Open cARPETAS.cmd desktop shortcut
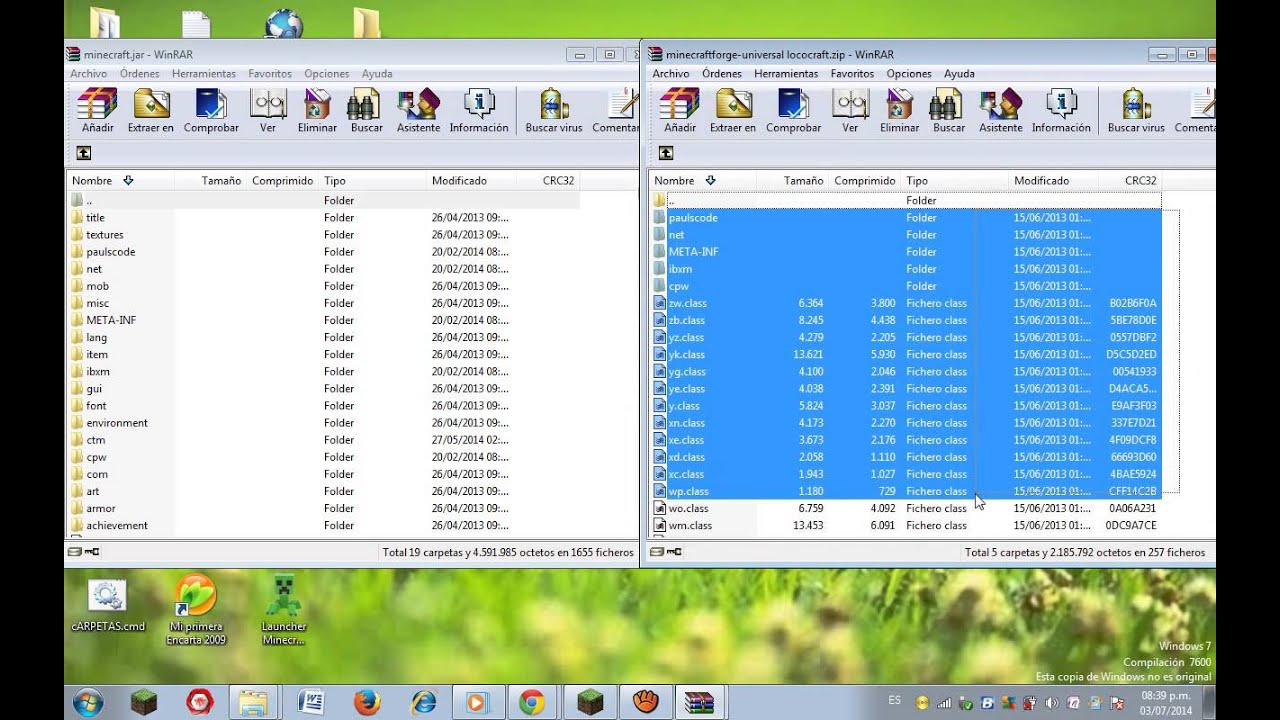 coord(107,606)
